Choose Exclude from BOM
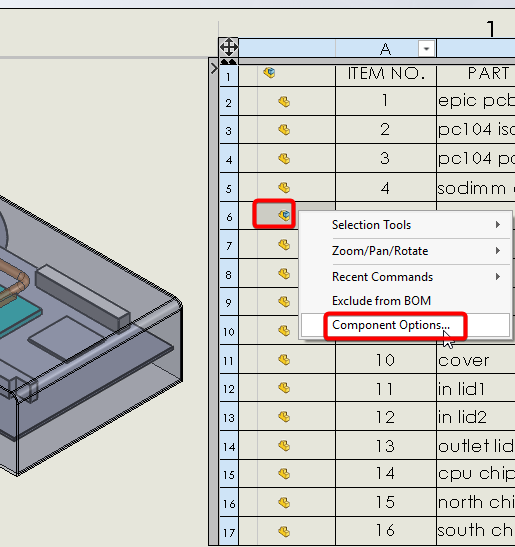Viewport: 515px width, 547px height. point(405,301)
